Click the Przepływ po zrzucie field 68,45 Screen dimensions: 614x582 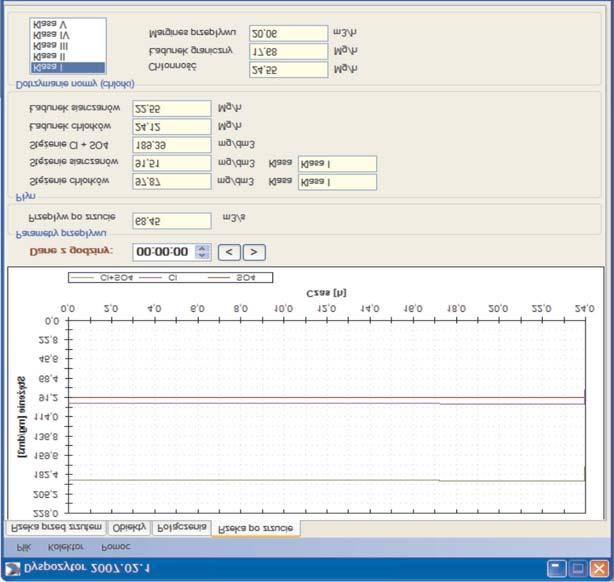click(x=172, y=221)
